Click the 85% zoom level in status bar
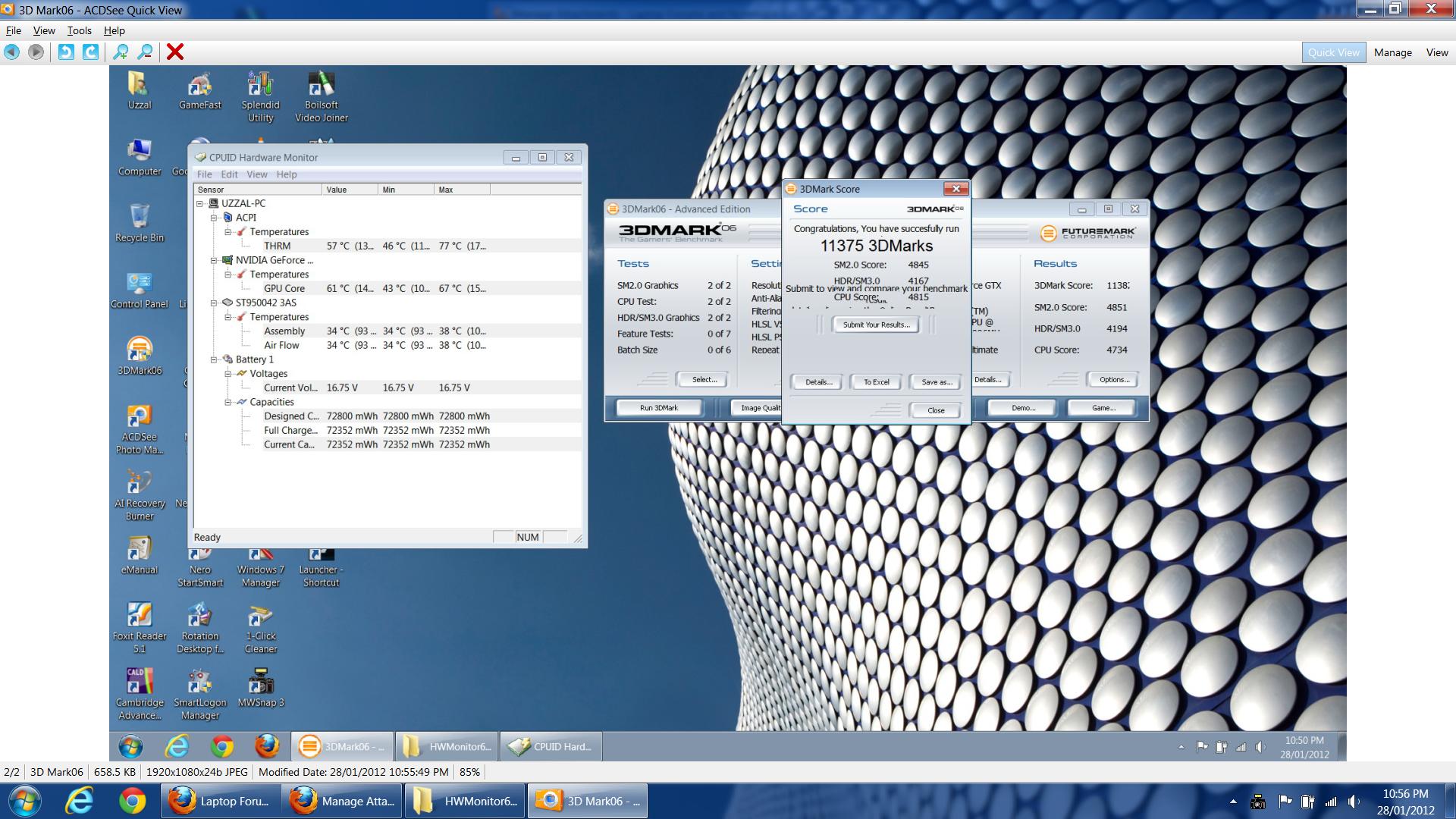Viewport: 1456px width, 819px height. click(x=469, y=772)
